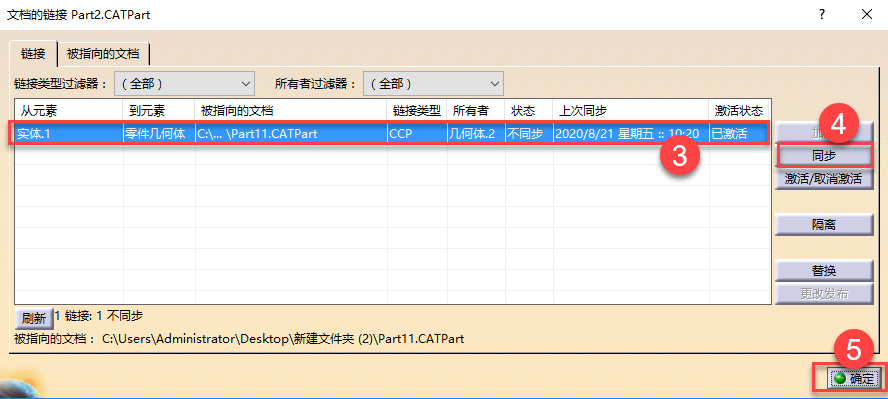888x399 pixels.
Task: Click the 隔离 button
Action: tap(824, 224)
